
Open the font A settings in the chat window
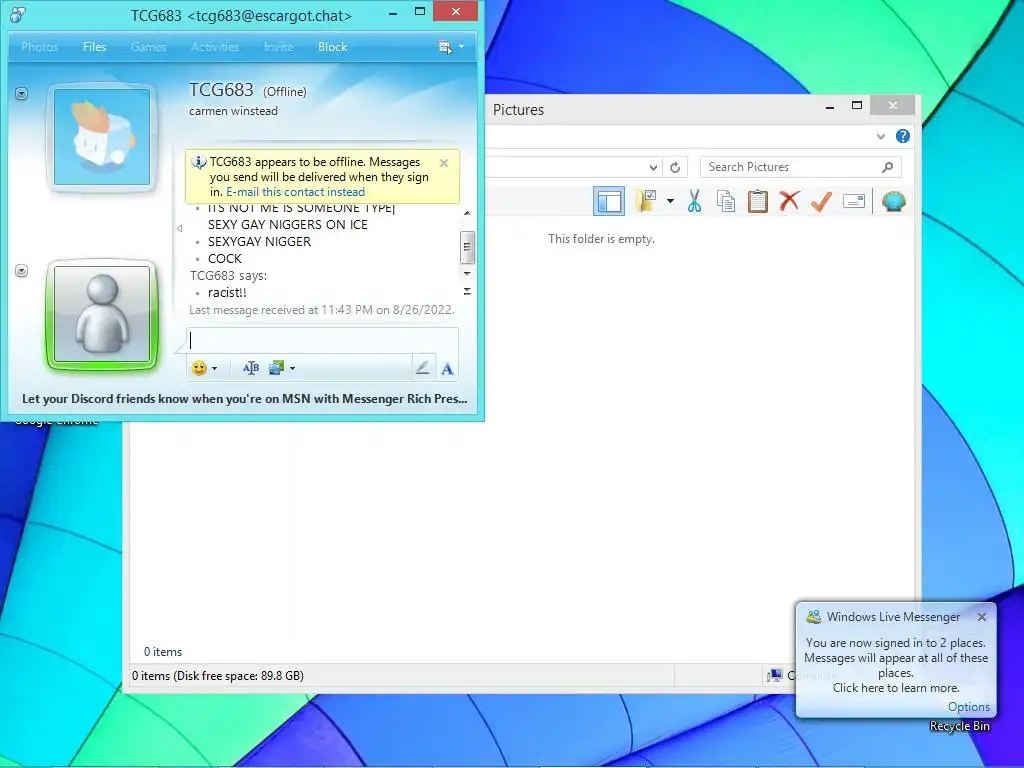coord(447,369)
